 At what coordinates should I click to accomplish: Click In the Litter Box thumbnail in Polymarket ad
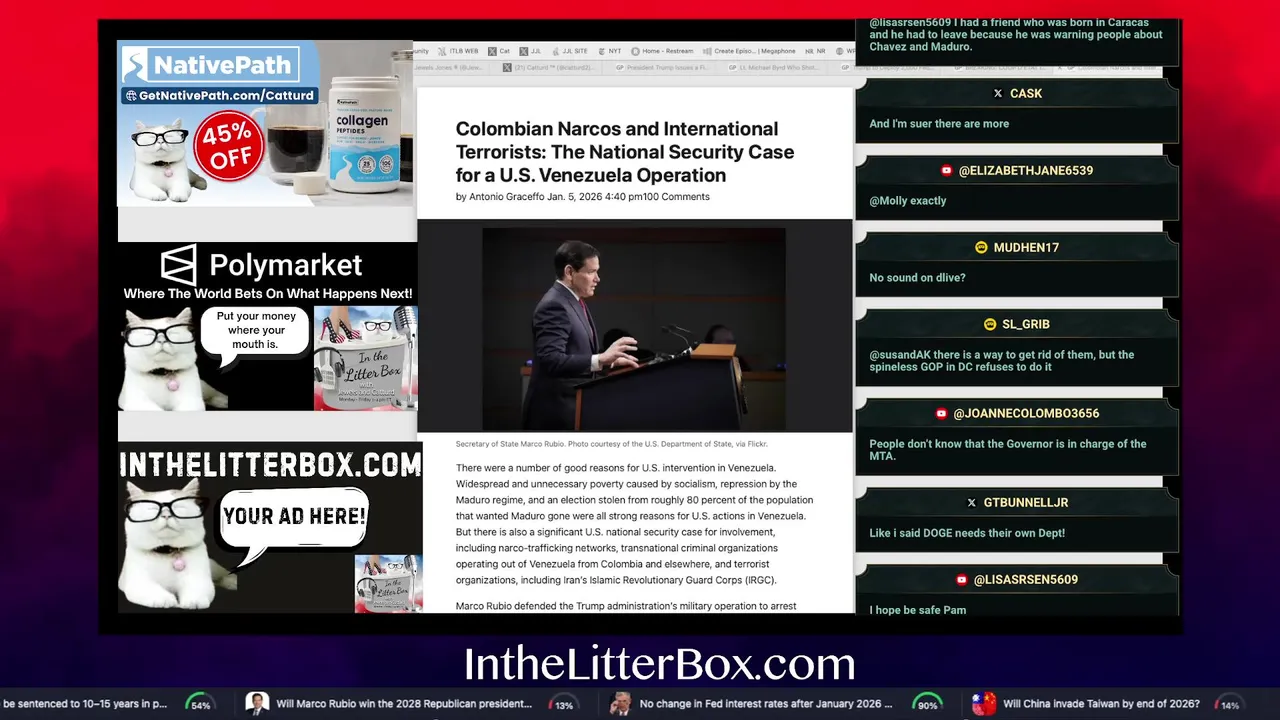point(365,358)
